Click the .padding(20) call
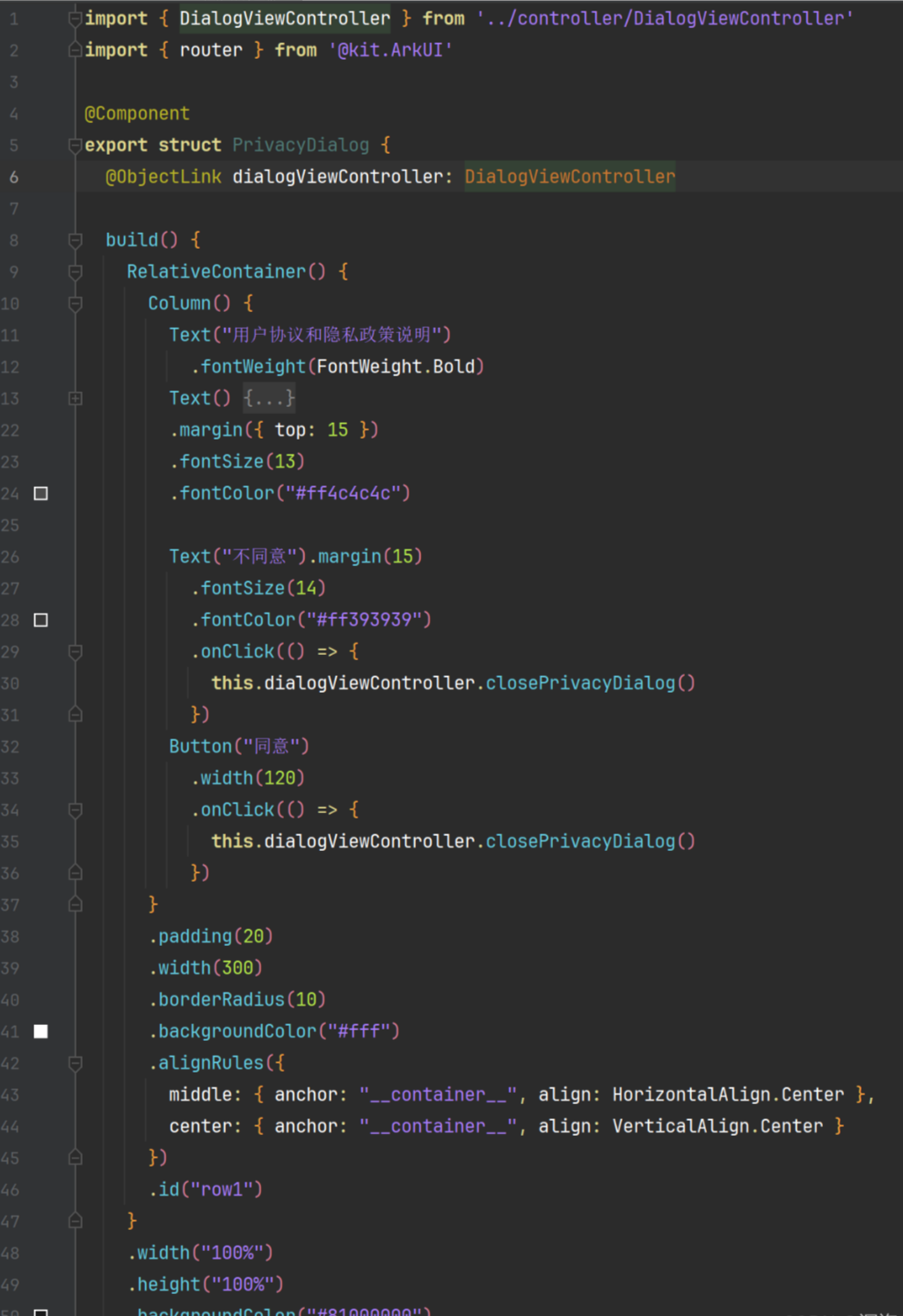 (x=211, y=936)
